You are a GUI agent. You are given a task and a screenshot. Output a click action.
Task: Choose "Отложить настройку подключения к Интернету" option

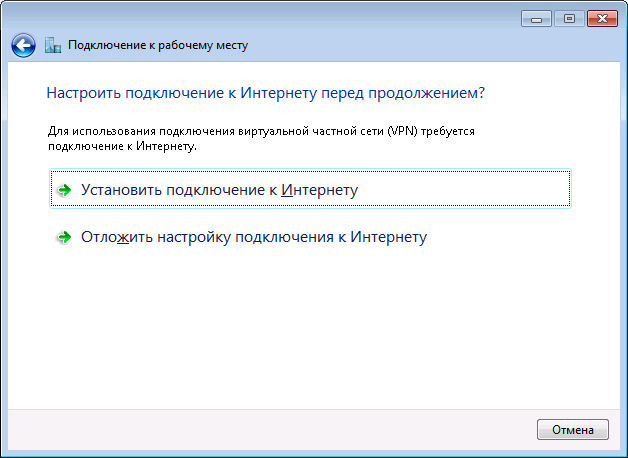[310, 237]
